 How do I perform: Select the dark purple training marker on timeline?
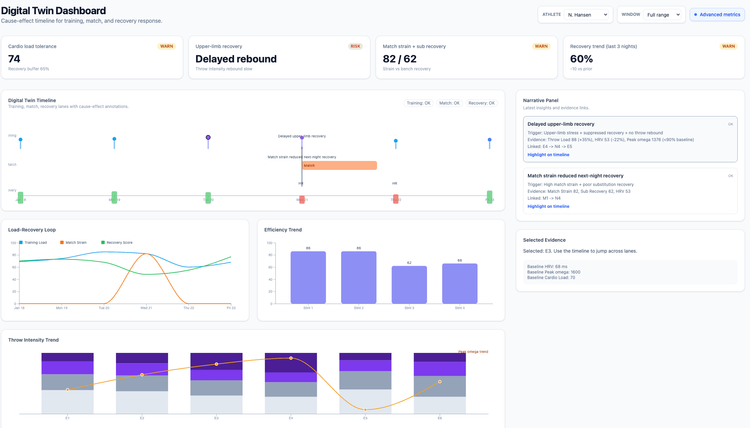[x=208, y=138]
